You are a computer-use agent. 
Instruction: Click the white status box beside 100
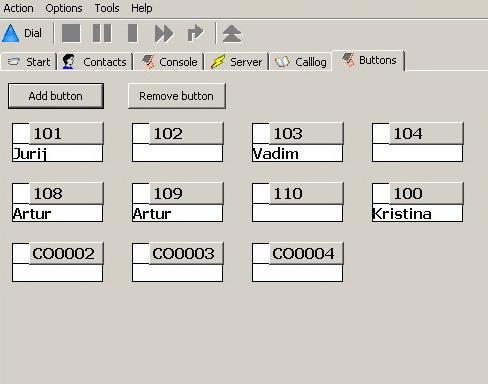point(381,194)
